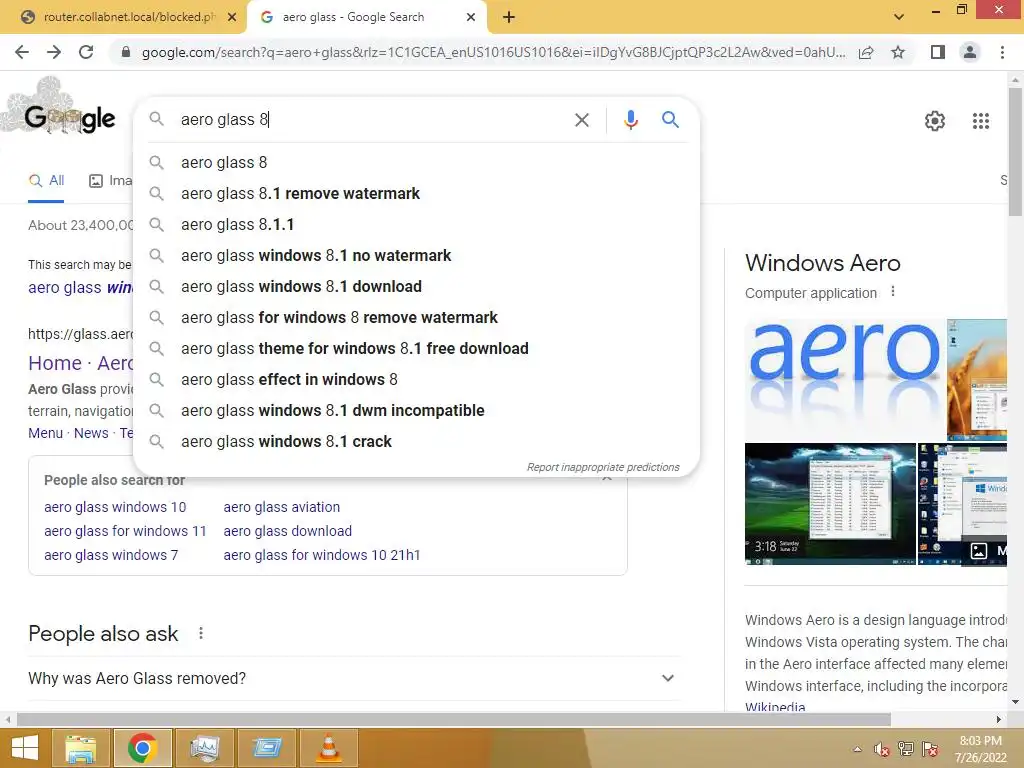Open the News sitelink under the result
The width and height of the screenshot is (1024, 768).
(x=91, y=433)
